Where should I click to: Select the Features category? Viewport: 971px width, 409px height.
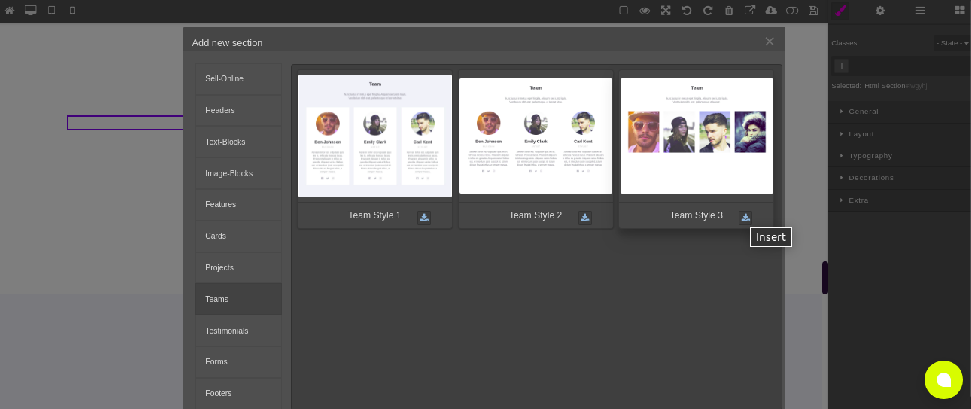point(238,204)
